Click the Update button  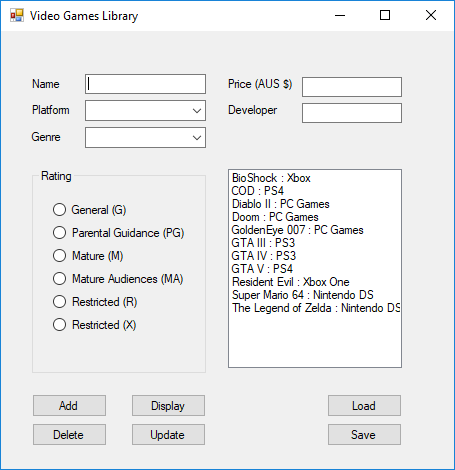click(168, 435)
